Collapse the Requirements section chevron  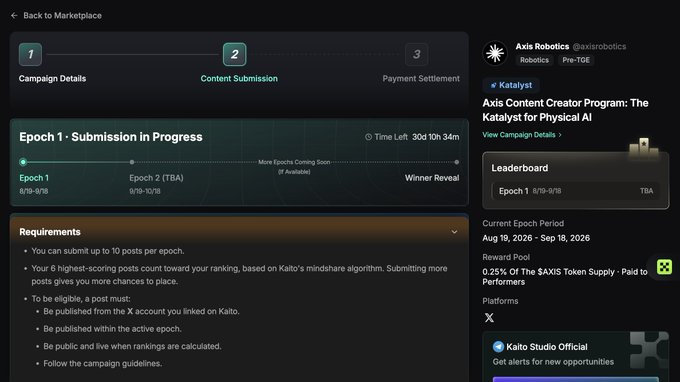pos(454,232)
